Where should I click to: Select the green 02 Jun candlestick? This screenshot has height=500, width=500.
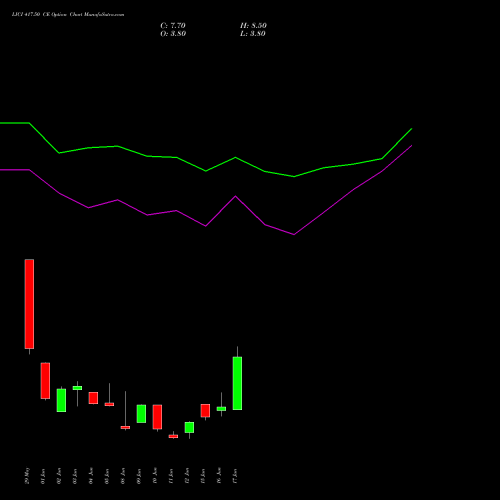click(61, 400)
